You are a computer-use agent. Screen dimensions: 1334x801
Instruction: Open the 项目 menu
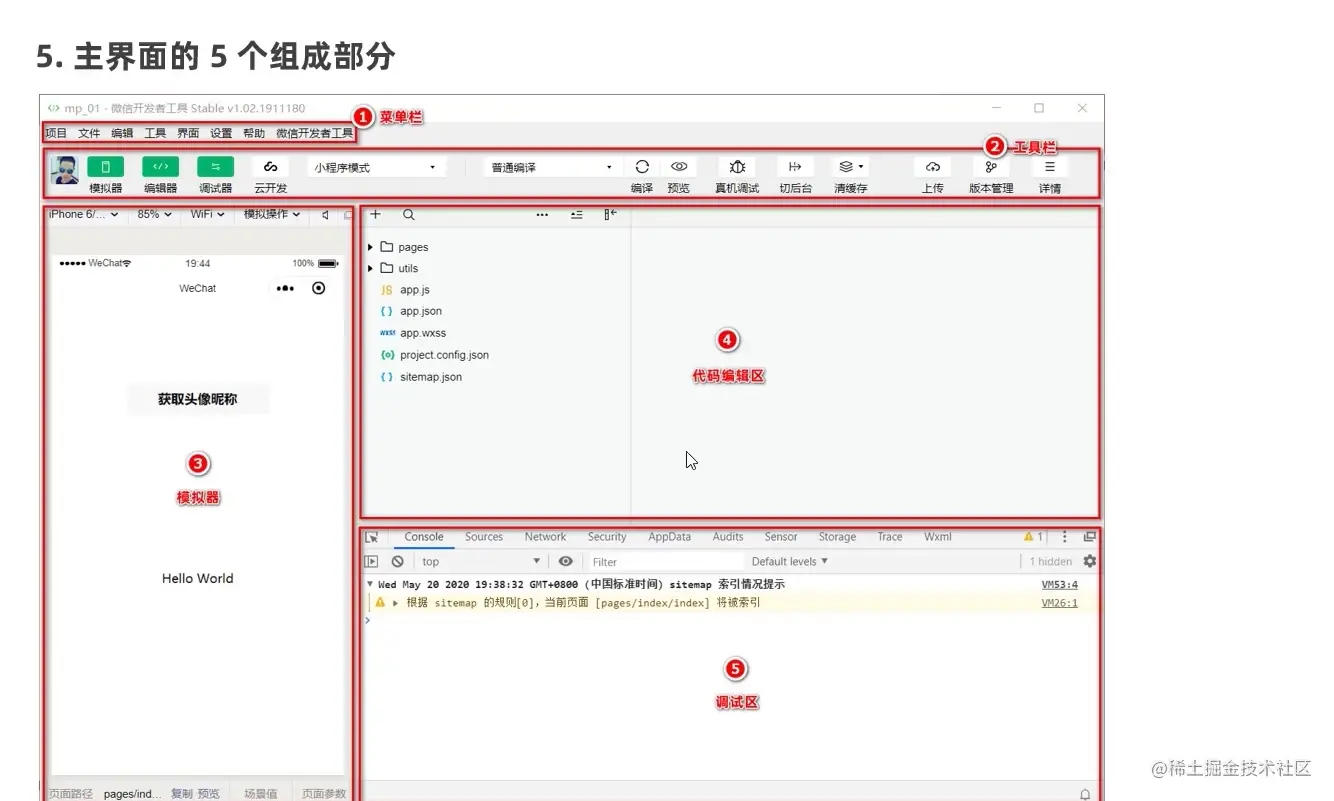point(56,133)
